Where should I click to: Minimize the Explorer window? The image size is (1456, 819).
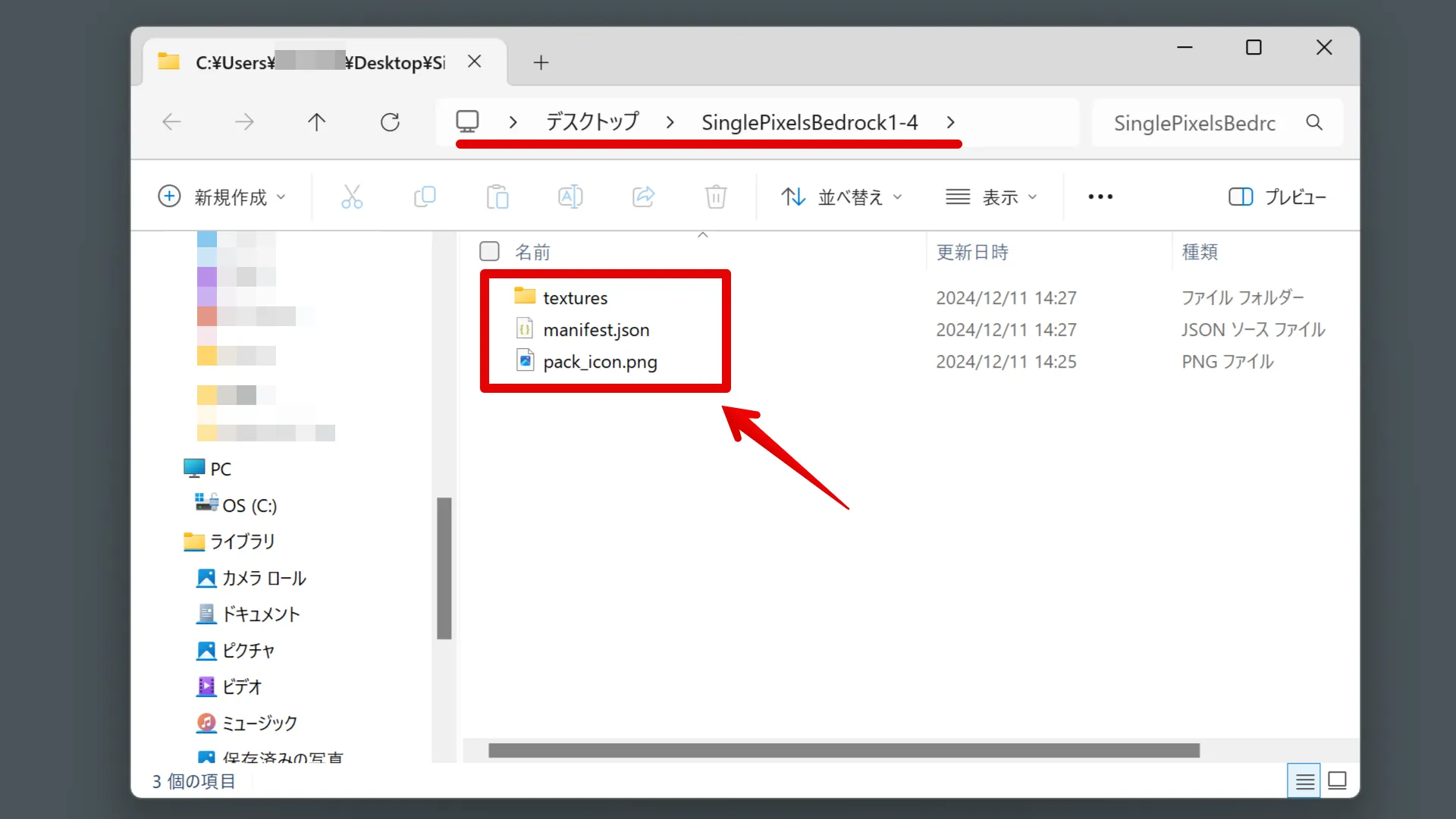(1185, 47)
